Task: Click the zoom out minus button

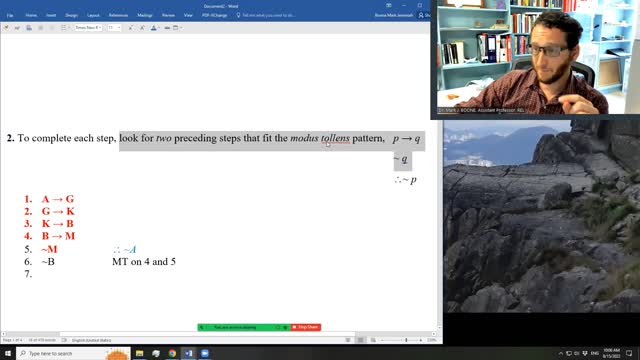Action: click(x=382, y=340)
